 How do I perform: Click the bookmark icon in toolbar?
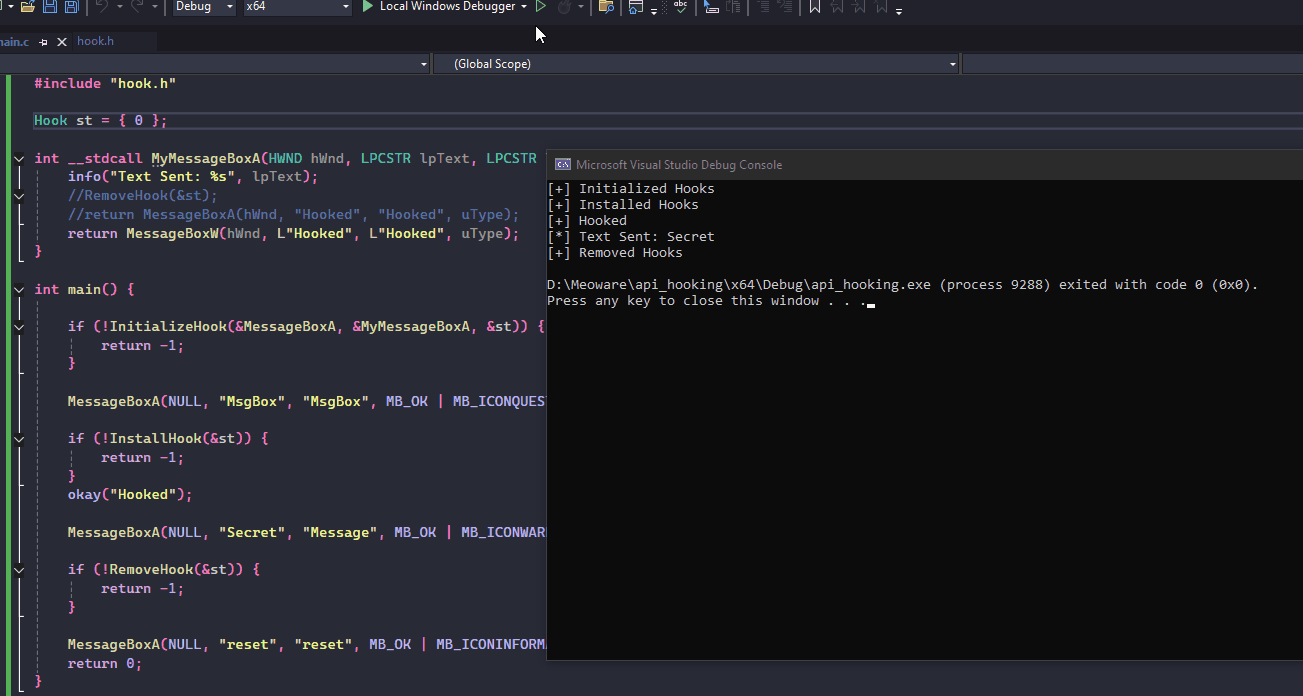815,7
